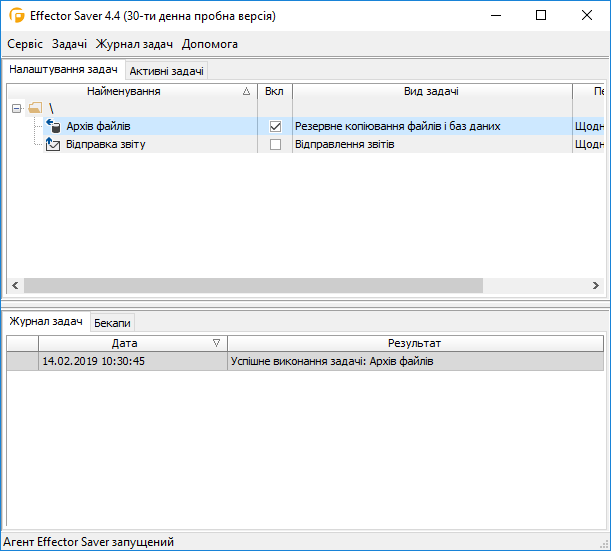Image resolution: width=611 pixels, height=551 pixels.
Task: Collapse the root folder tree node
Action: click(x=16, y=108)
